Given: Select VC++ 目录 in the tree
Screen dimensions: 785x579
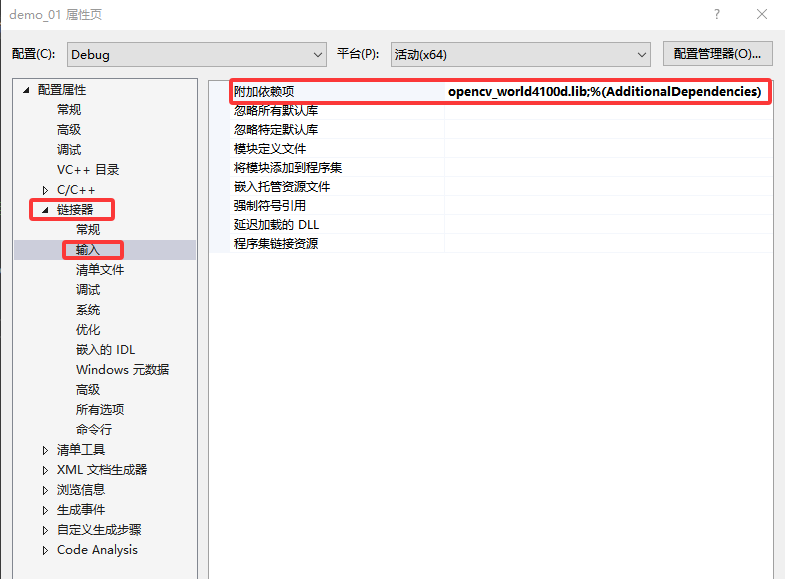Looking at the screenshot, I should (x=88, y=170).
